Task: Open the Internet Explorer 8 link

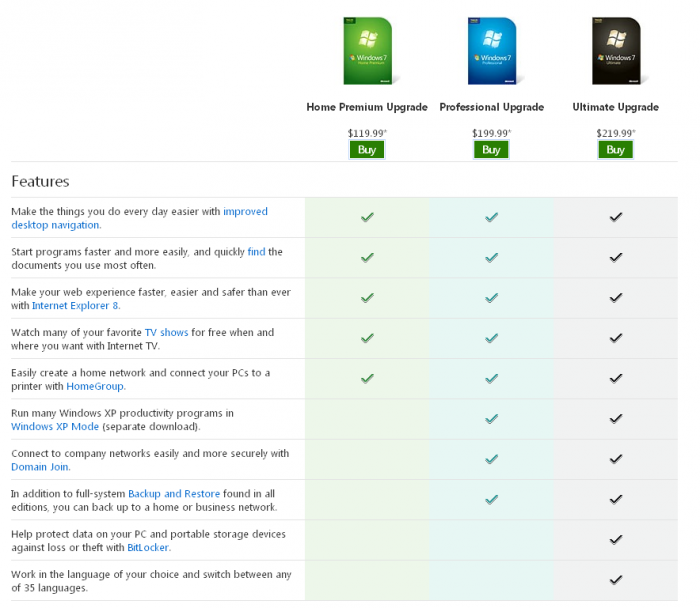Action: 76,306
